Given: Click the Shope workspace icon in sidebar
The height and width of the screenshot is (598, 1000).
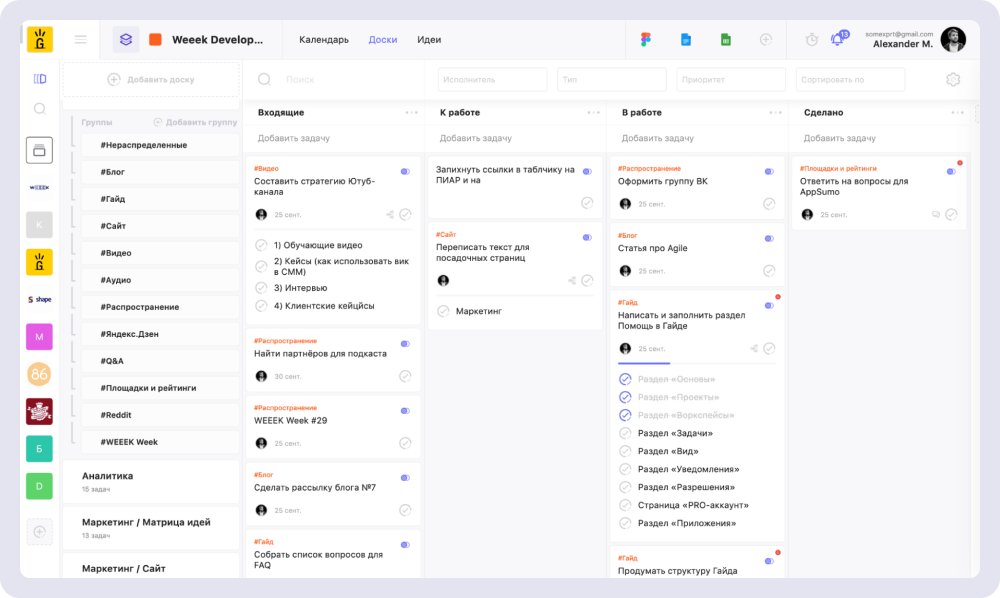Looking at the screenshot, I should pos(39,299).
